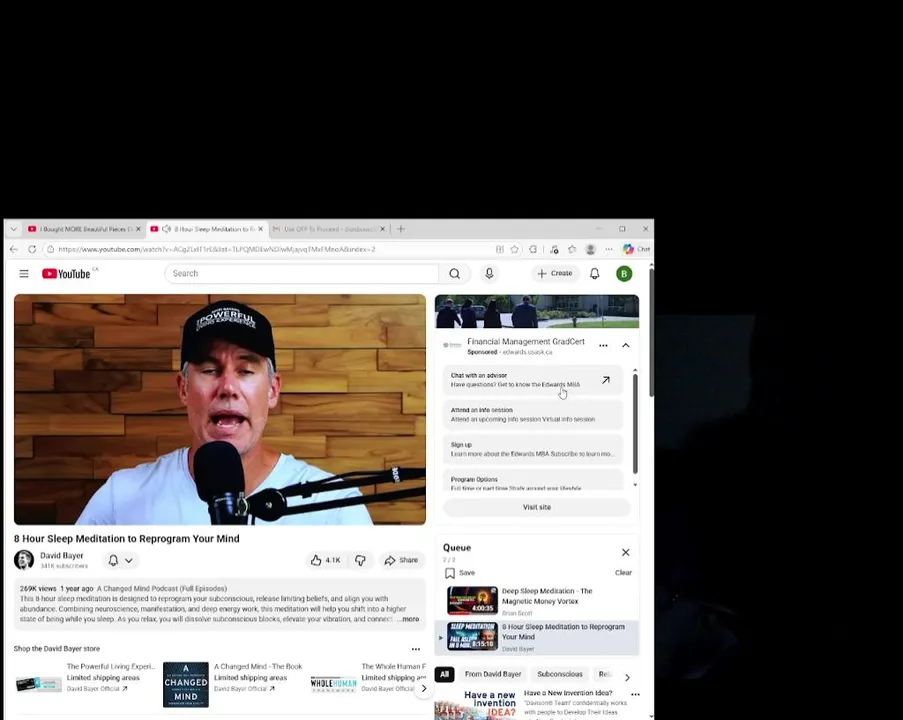Dislike the video

coord(360,560)
